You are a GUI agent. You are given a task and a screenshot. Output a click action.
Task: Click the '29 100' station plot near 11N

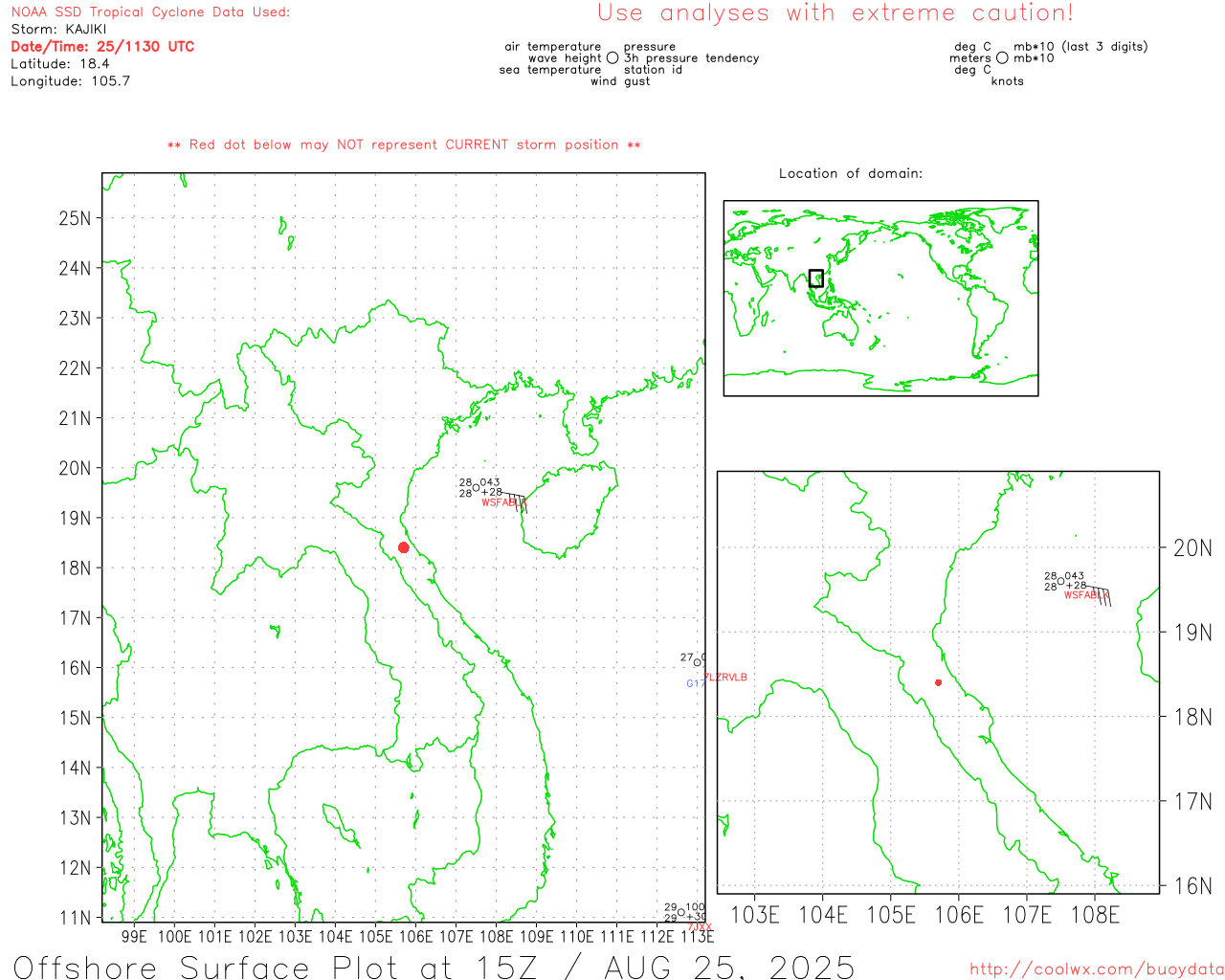point(684,912)
